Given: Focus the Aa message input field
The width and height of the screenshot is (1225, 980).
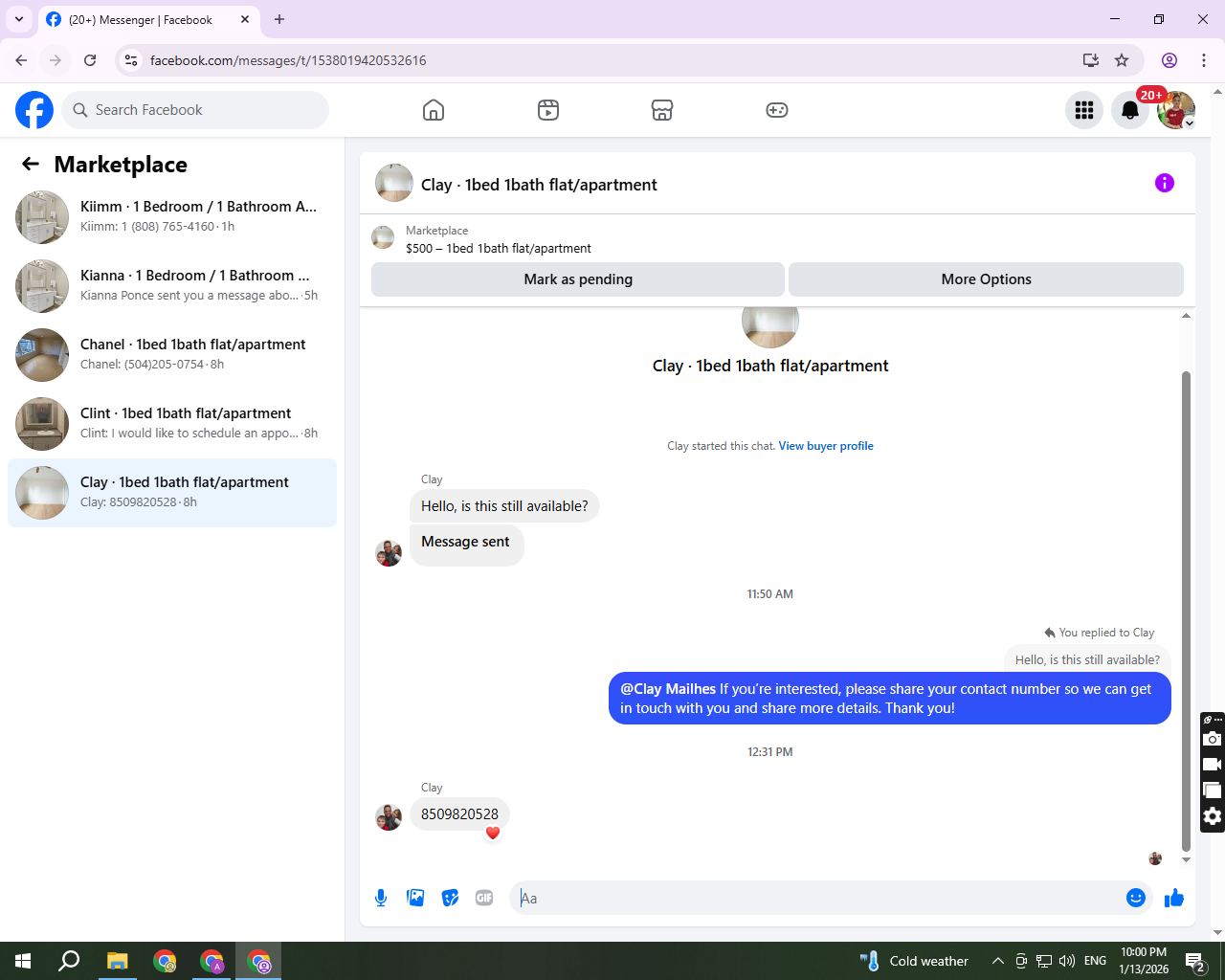Looking at the screenshot, I should (819, 898).
